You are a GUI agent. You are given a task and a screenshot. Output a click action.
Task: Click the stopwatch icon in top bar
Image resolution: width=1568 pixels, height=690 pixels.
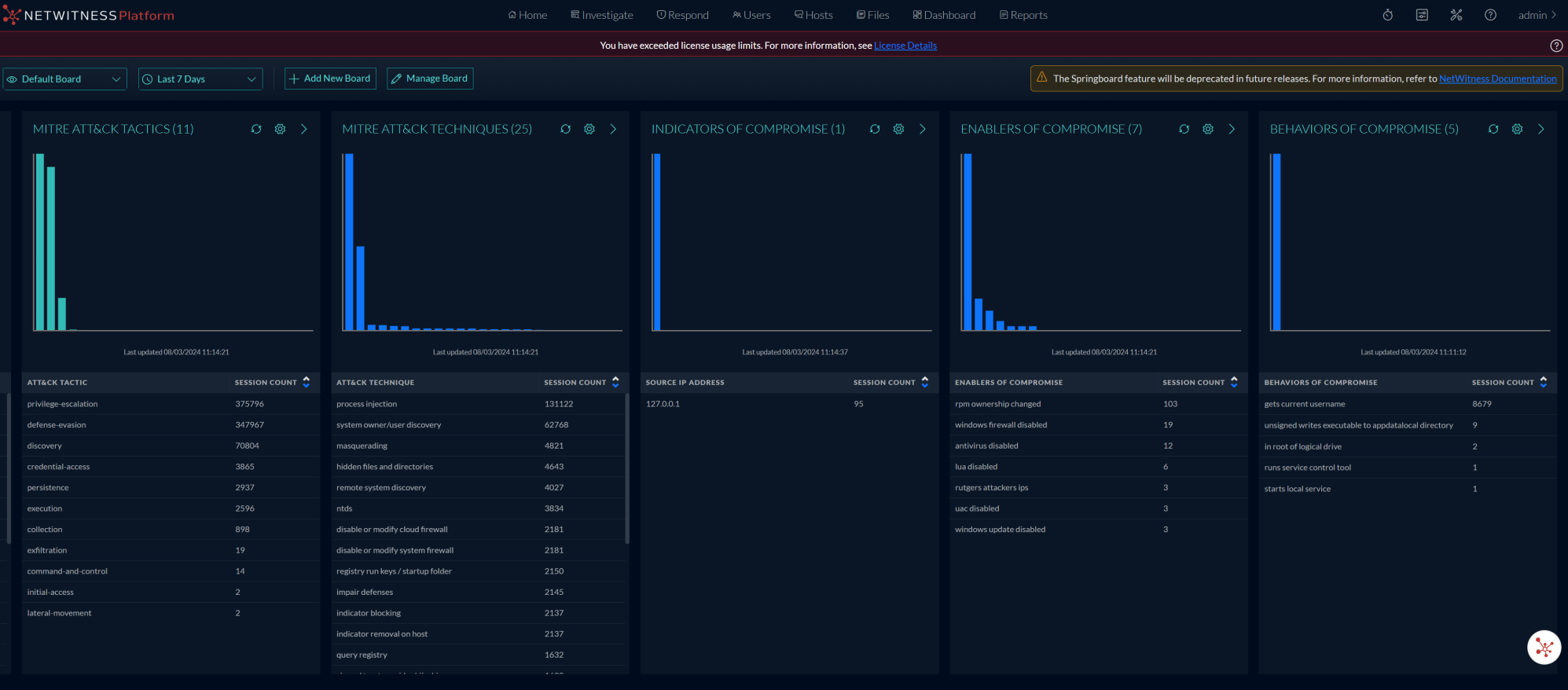point(1388,15)
